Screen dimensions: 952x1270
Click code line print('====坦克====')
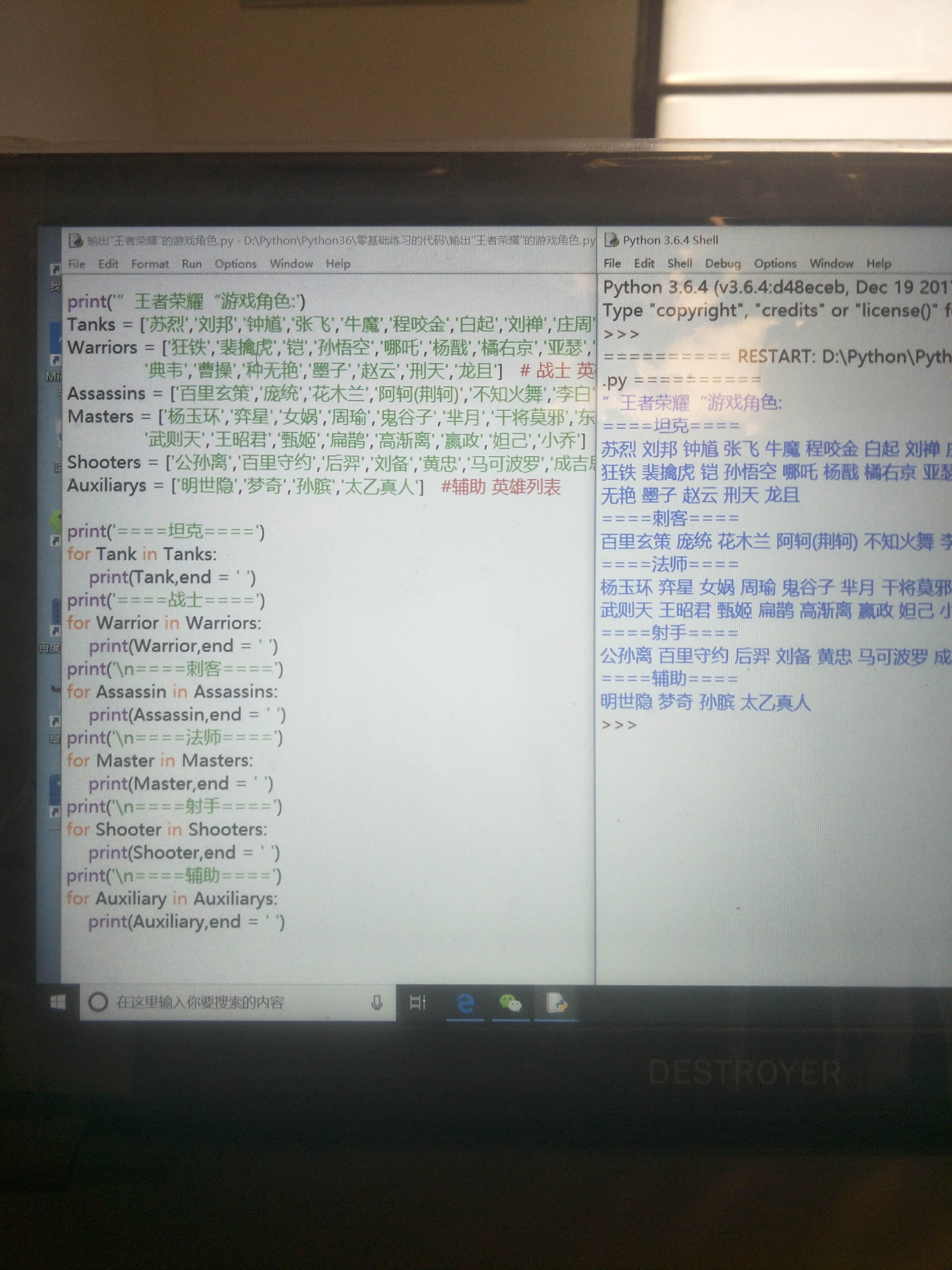click(166, 531)
